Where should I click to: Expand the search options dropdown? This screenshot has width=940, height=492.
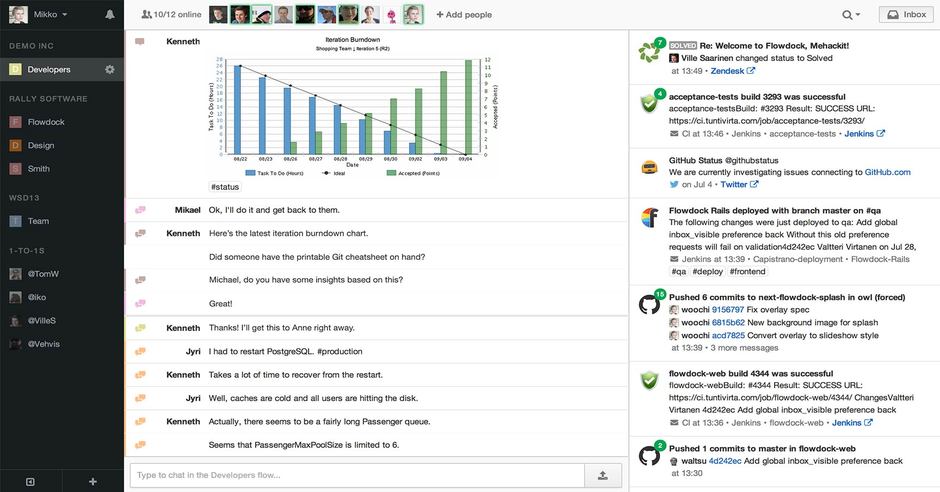(x=851, y=15)
